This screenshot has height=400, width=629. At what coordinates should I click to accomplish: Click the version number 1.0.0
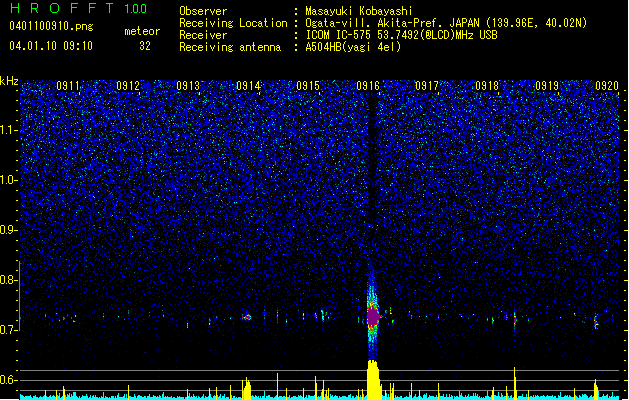[x=136, y=8]
